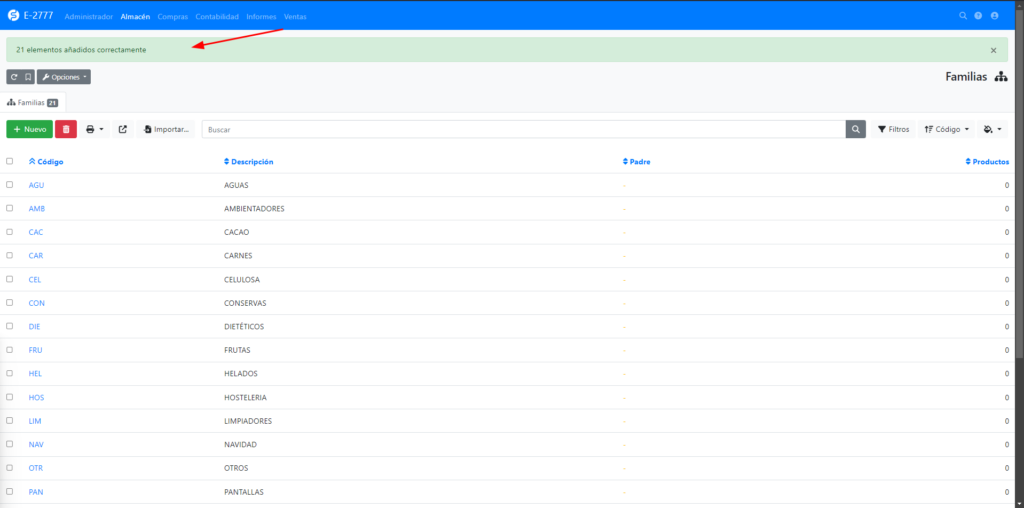Open the paint bucket color dropdown
Image resolution: width=1024 pixels, height=508 pixels.
coord(993,129)
